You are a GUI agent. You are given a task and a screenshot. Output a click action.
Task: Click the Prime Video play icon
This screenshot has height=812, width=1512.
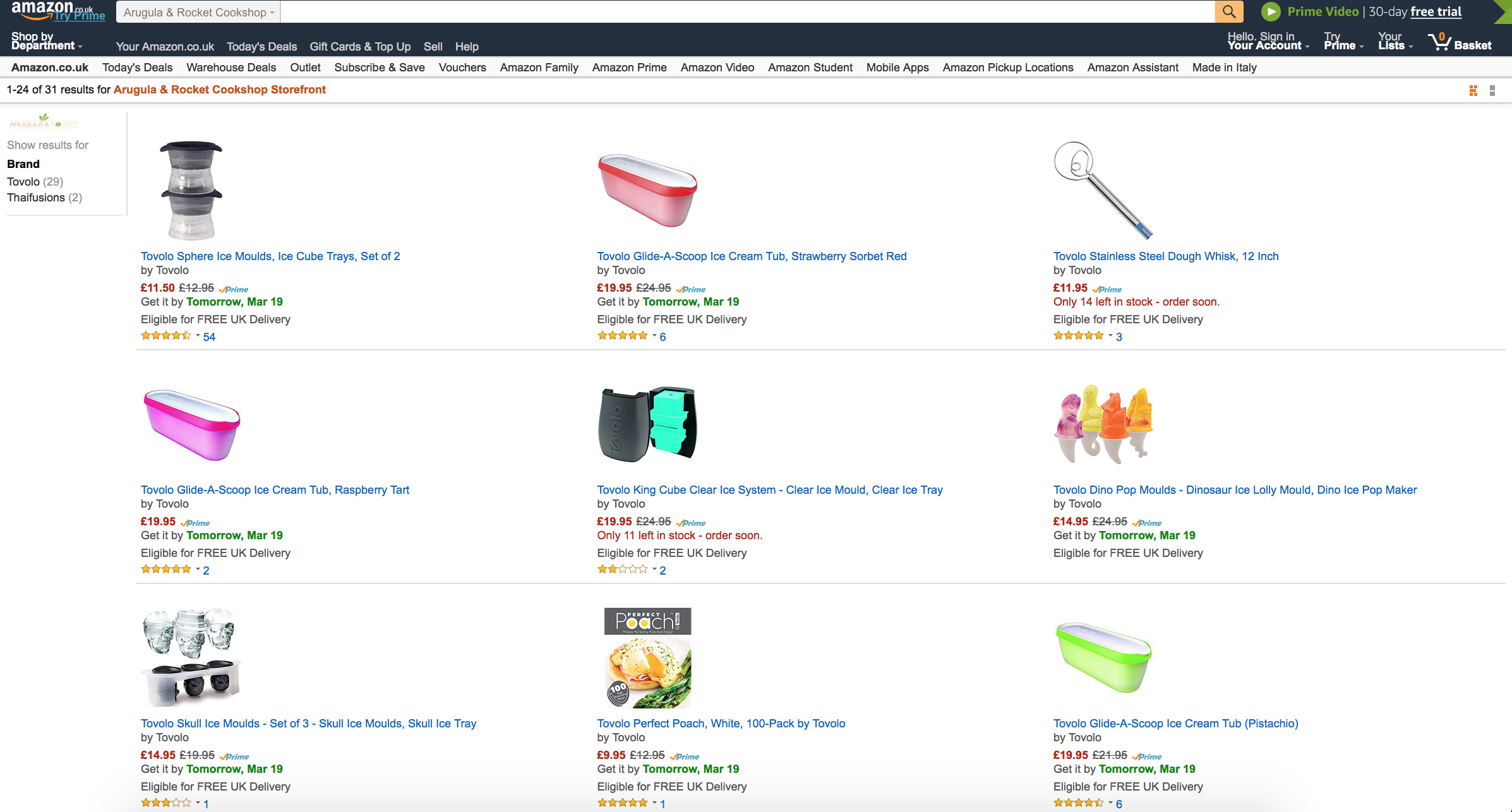(1270, 12)
